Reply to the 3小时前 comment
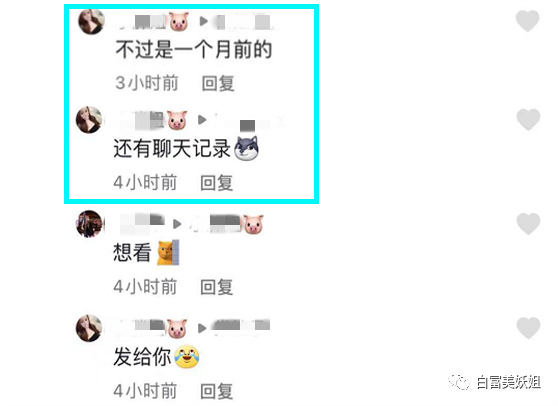Screen dimensions: 558x406 pos(218,83)
